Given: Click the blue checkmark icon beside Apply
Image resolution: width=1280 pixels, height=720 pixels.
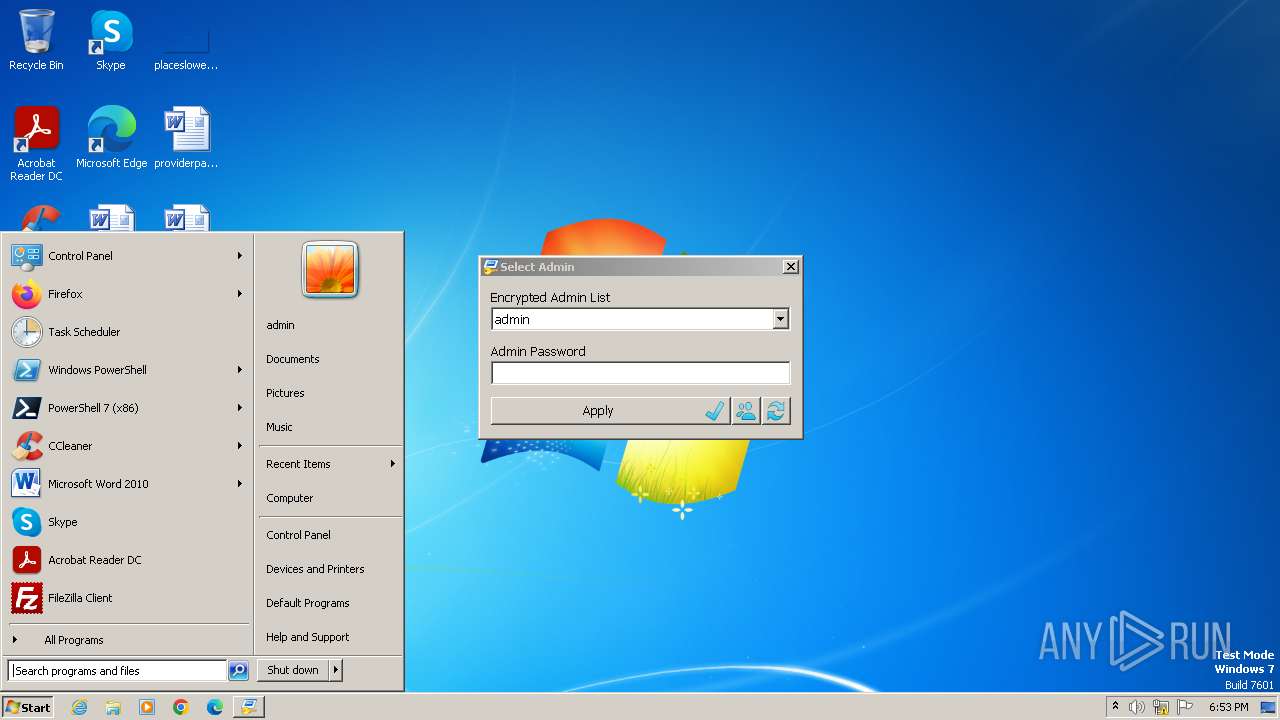Looking at the screenshot, I should (715, 411).
